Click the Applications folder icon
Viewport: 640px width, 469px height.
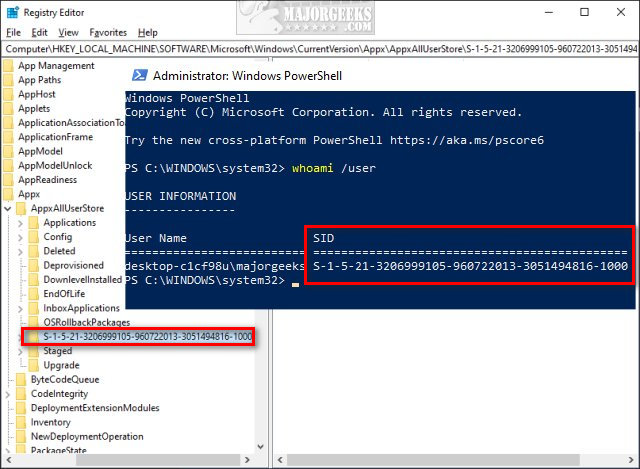coord(34,223)
